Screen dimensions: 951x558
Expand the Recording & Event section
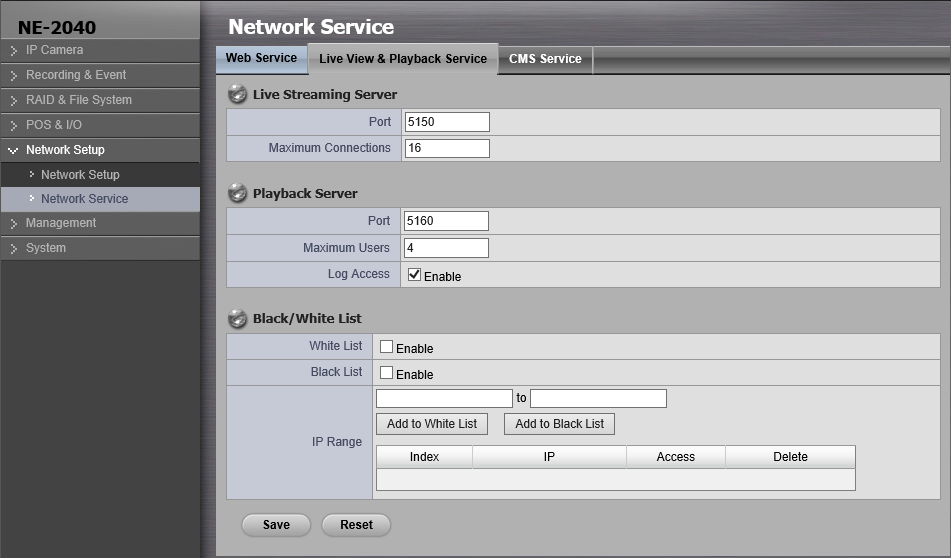tap(75, 75)
